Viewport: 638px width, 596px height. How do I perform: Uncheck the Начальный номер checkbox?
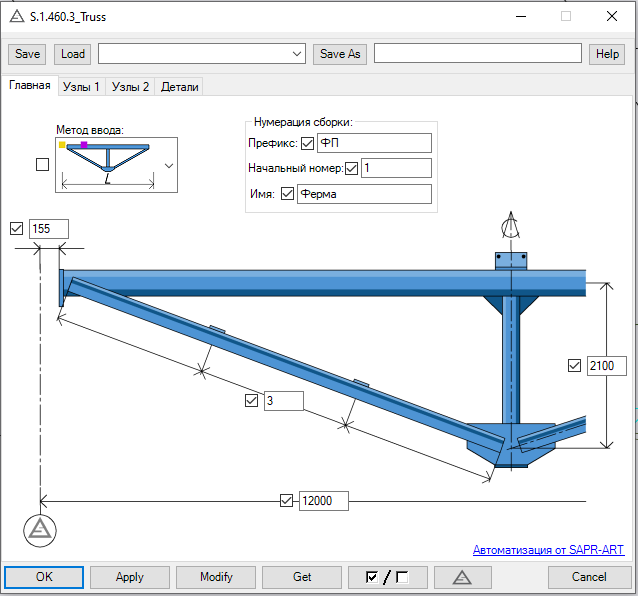(351, 168)
